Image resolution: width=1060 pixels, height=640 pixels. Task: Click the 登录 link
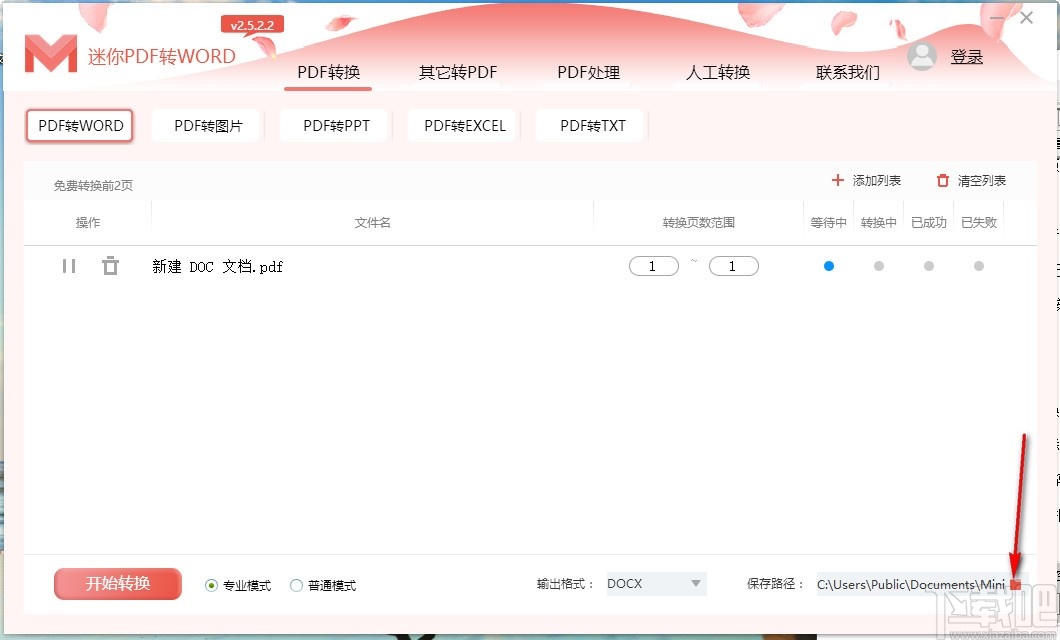tap(968, 57)
